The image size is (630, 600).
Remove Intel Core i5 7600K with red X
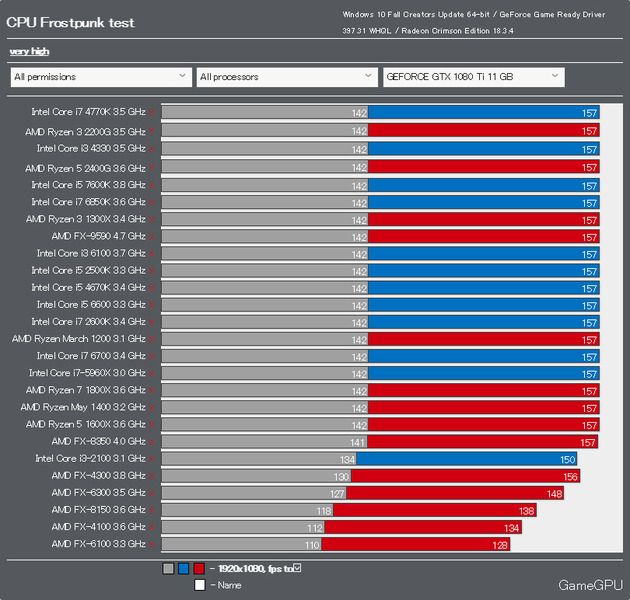coord(151,186)
